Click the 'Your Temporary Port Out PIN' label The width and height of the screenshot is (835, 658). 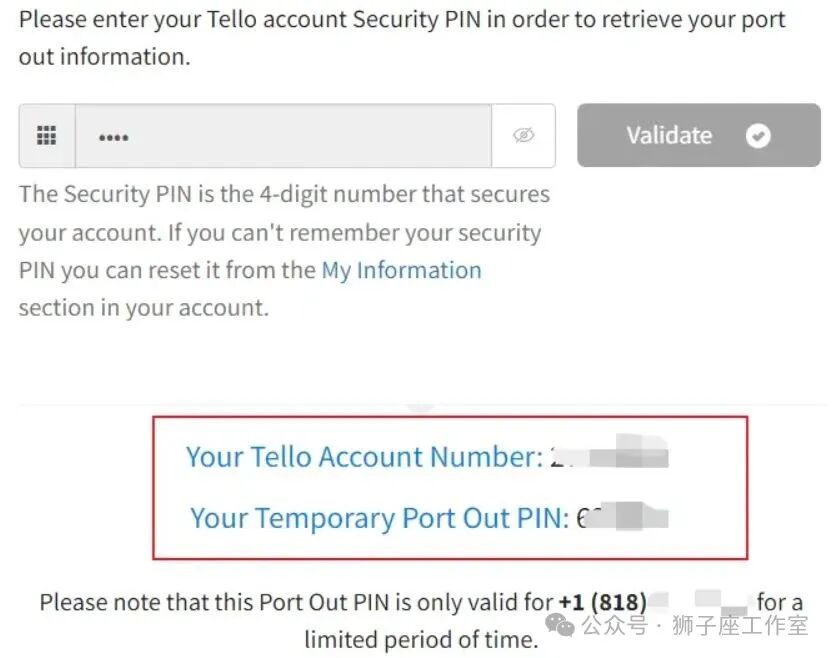379,518
